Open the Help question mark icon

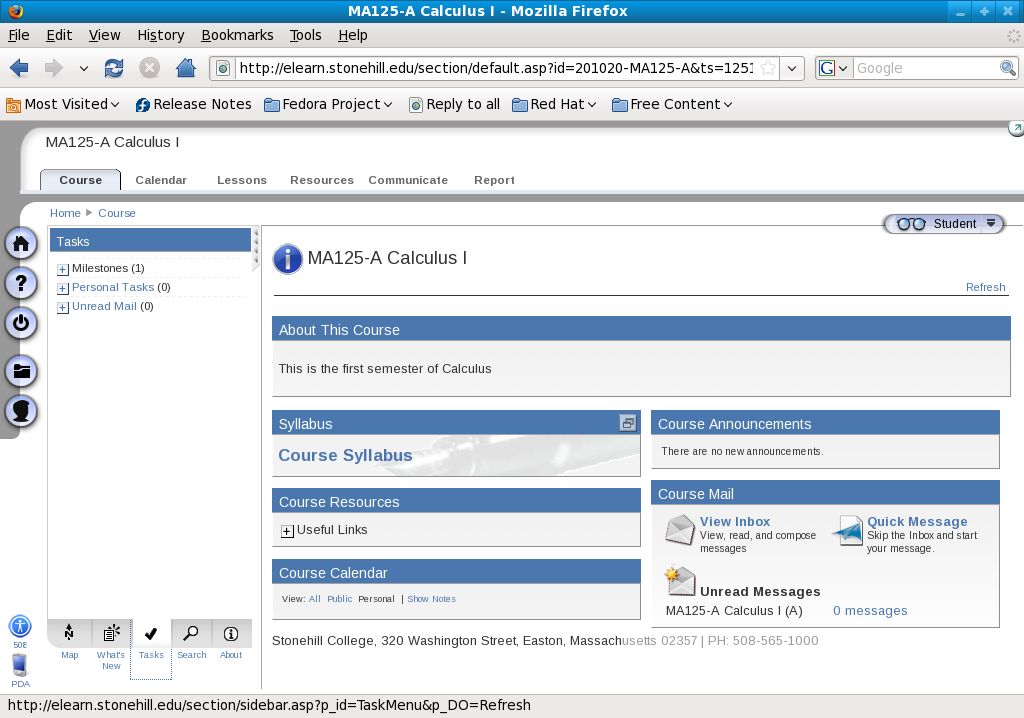coord(22,283)
